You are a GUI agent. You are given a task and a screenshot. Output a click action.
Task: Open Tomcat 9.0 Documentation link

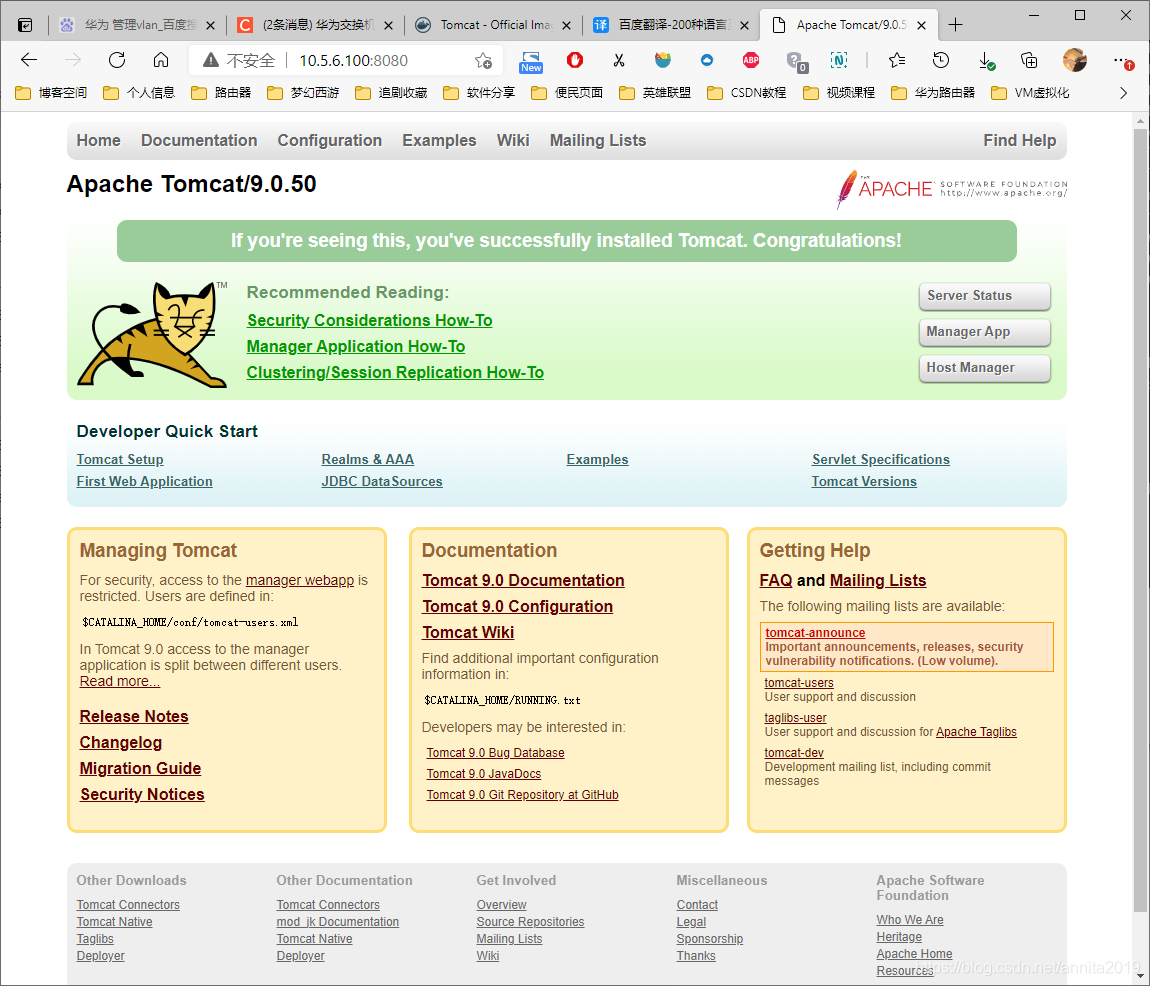(523, 580)
